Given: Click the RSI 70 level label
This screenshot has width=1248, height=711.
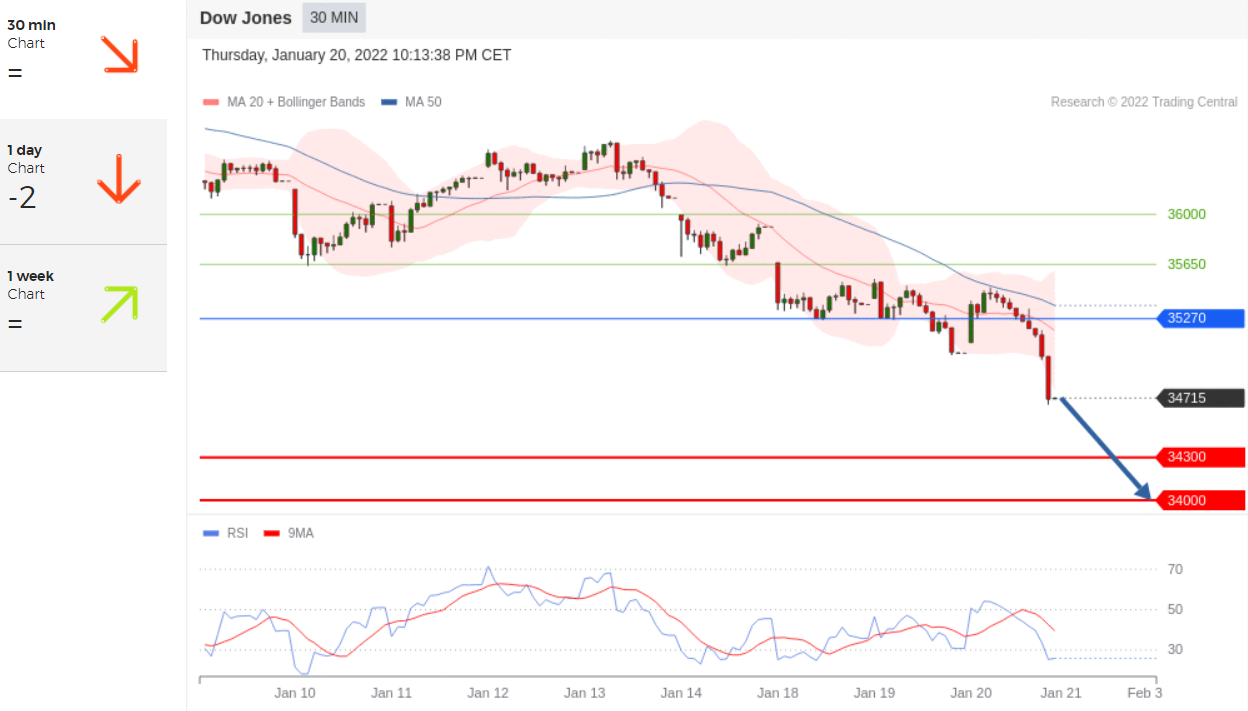Looking at the screenshot, I should tap(1175, 569).
